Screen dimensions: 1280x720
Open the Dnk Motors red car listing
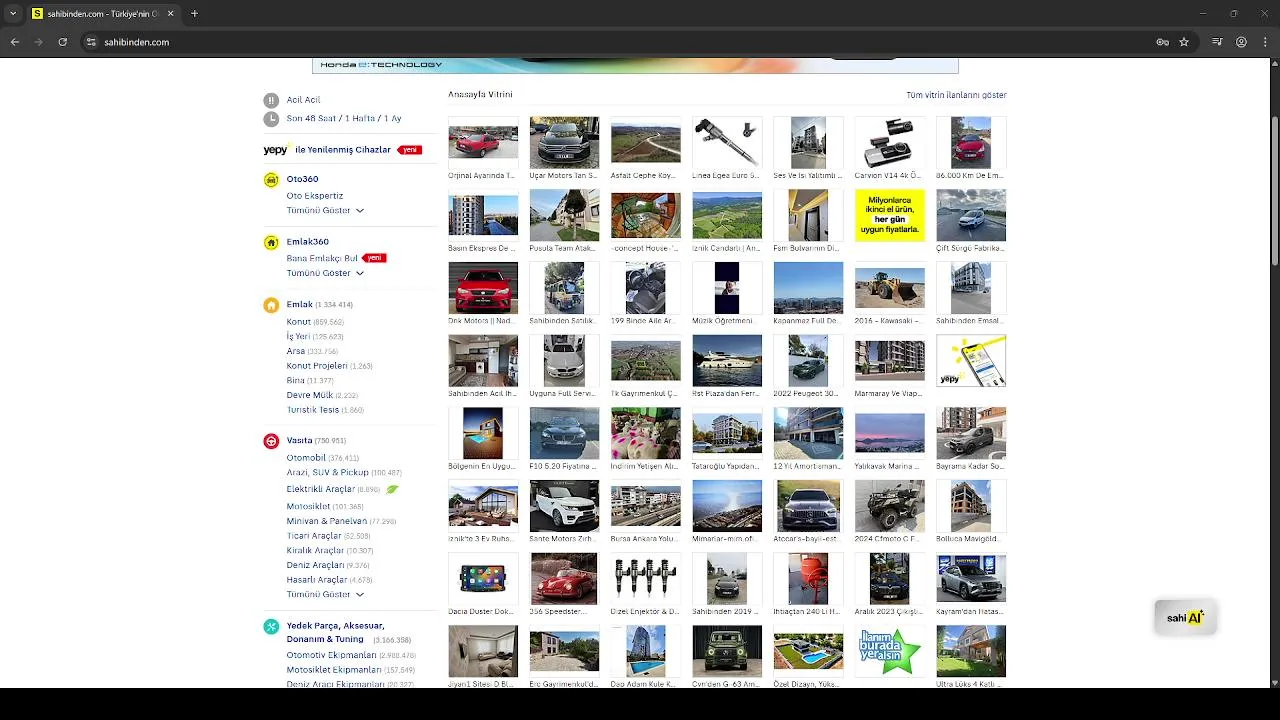(483, 288)
